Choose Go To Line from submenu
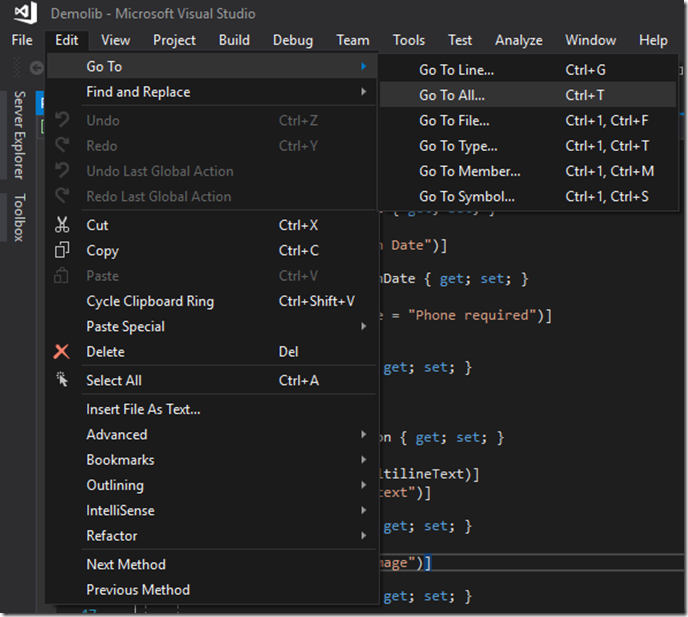This screenshot has width=688, height=617. [x=528, y=69]
